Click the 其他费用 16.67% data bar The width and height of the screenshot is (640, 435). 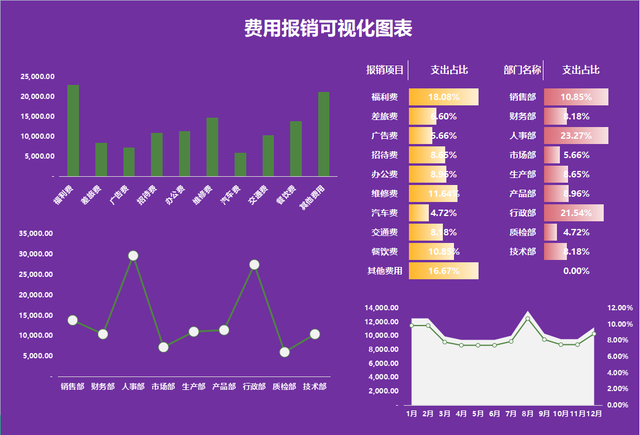pyautogui.click(x=443, y=271)
